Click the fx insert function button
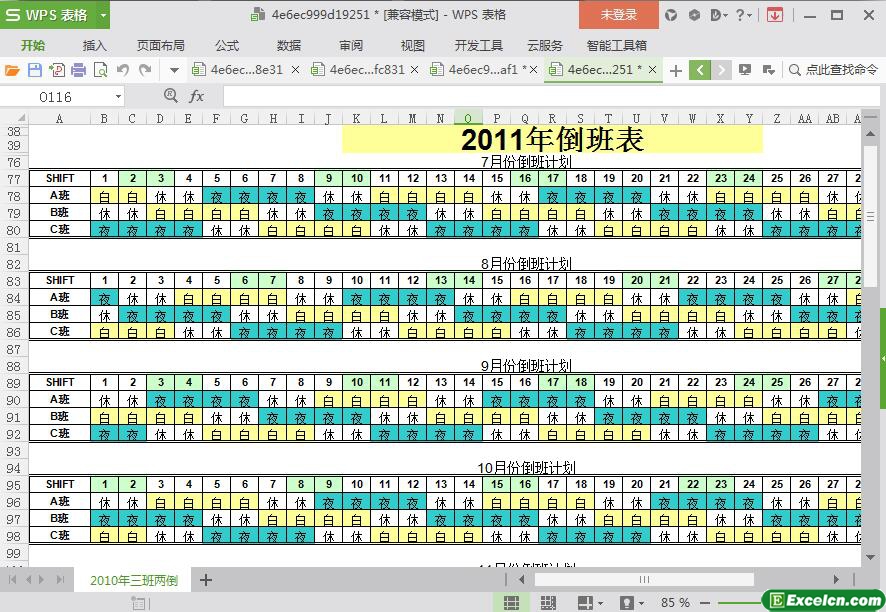This screenshot has width=886, height=612. click(196, 96)
